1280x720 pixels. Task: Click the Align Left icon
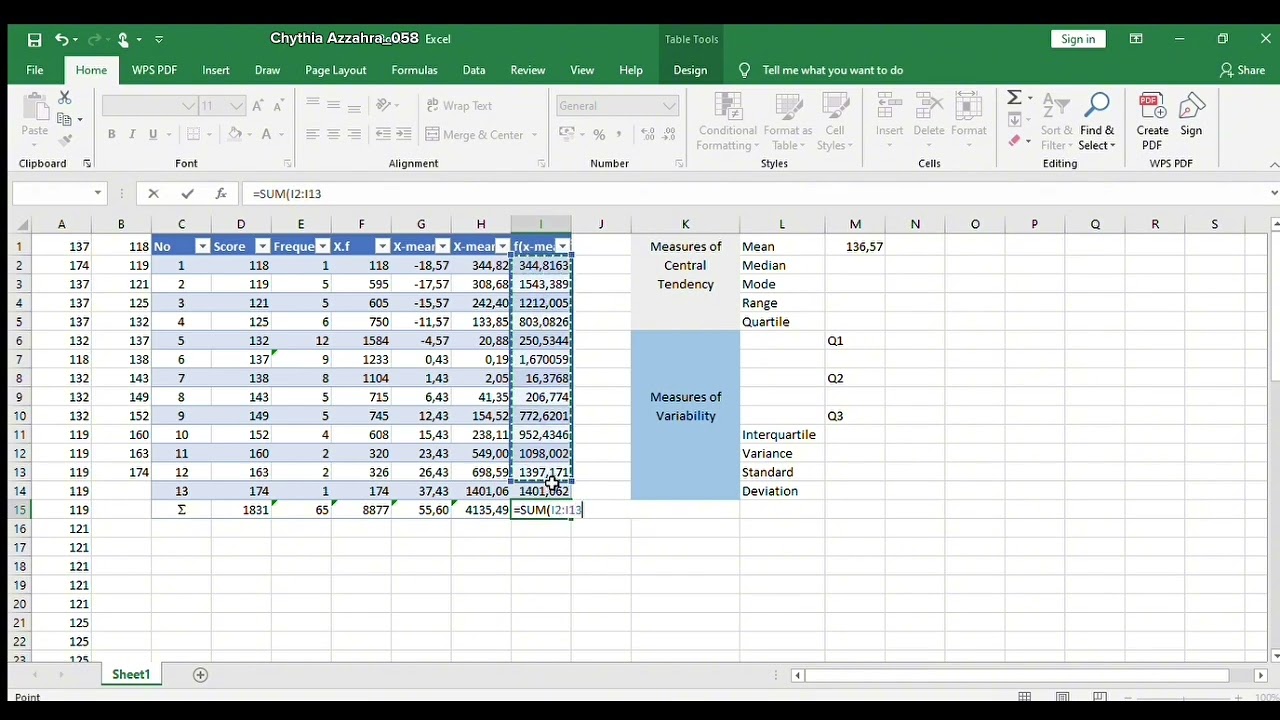(x=313, y=134)
